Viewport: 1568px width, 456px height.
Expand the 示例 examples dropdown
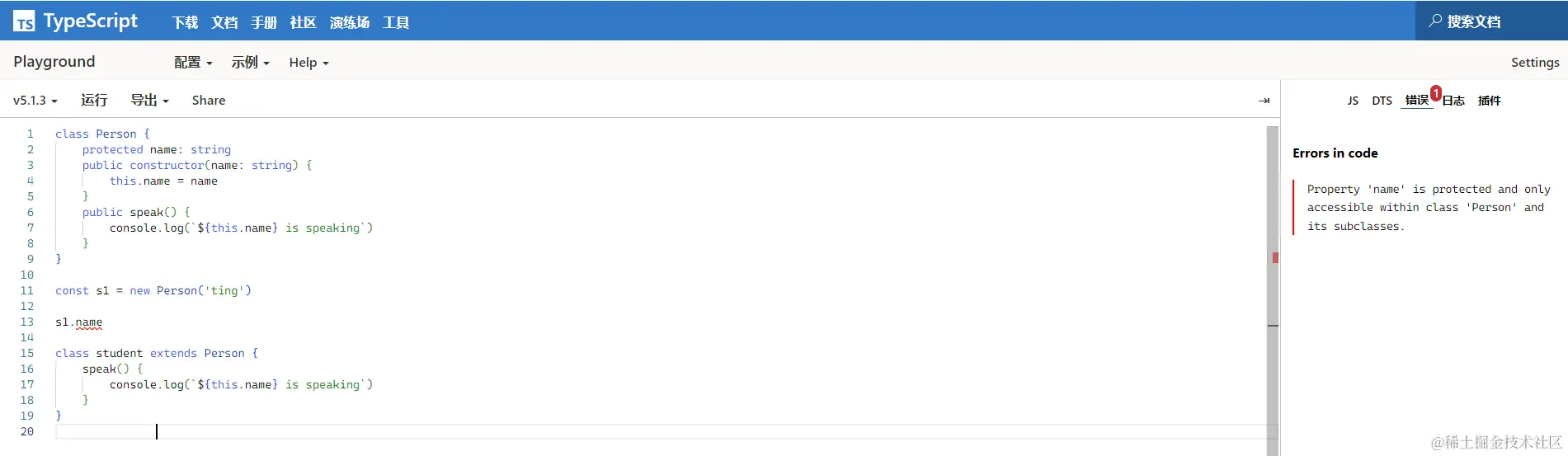[x=250, y=63]
